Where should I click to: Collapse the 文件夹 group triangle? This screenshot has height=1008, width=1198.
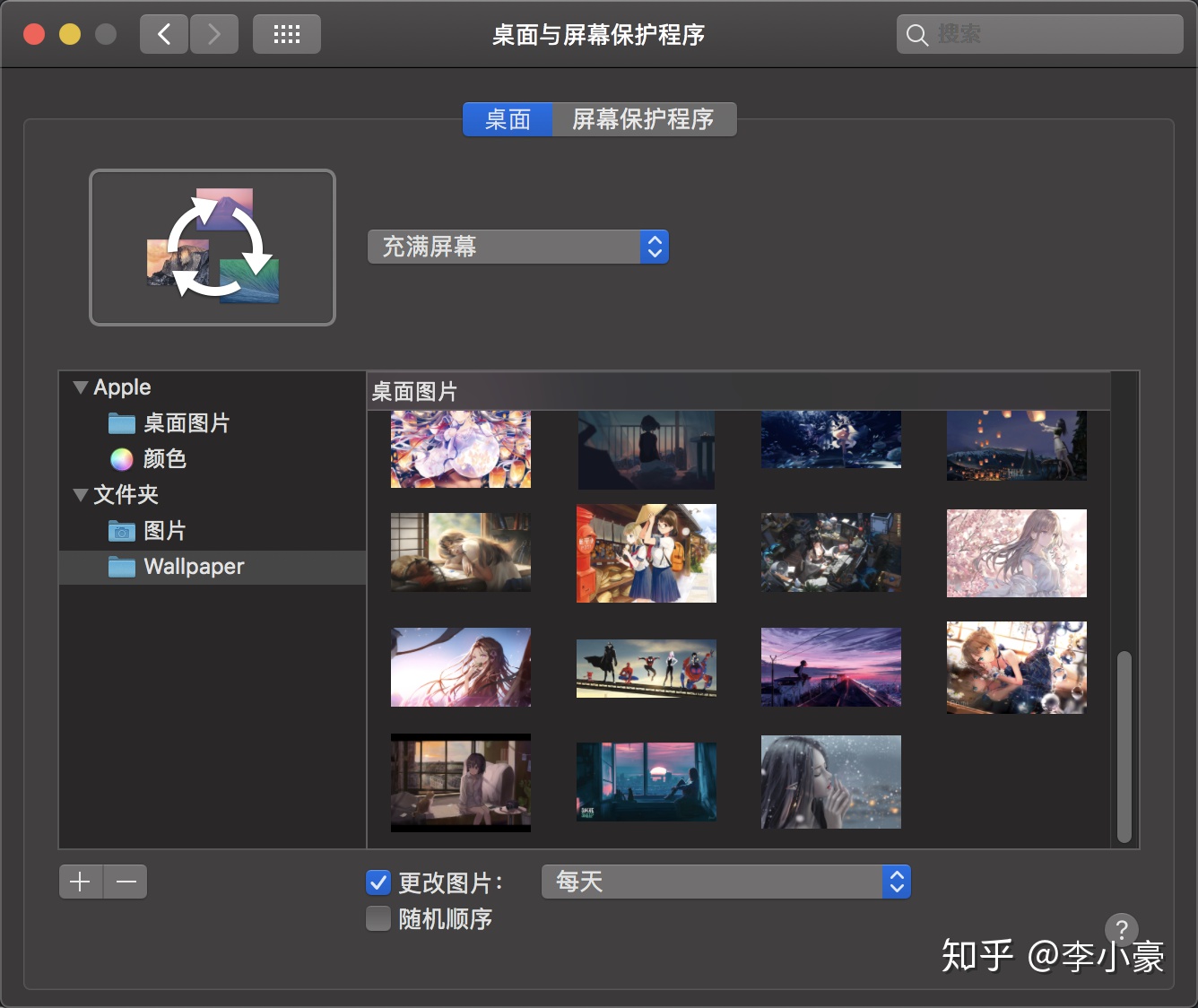click(80, 495)
